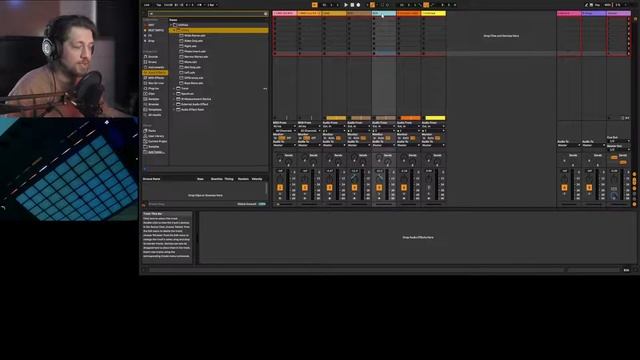The height and width of the screenshot is (360, 640).
Task: Click the tan track's pan knob
Action: coord(354,179)
